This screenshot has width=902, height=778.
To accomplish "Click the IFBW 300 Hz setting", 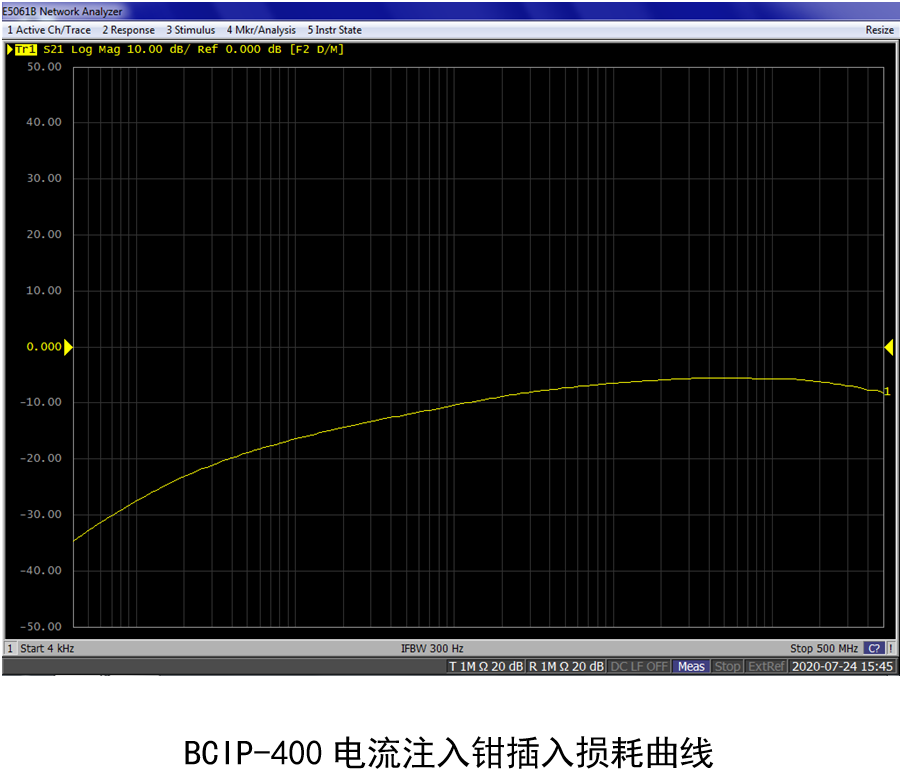I will 432,648.
